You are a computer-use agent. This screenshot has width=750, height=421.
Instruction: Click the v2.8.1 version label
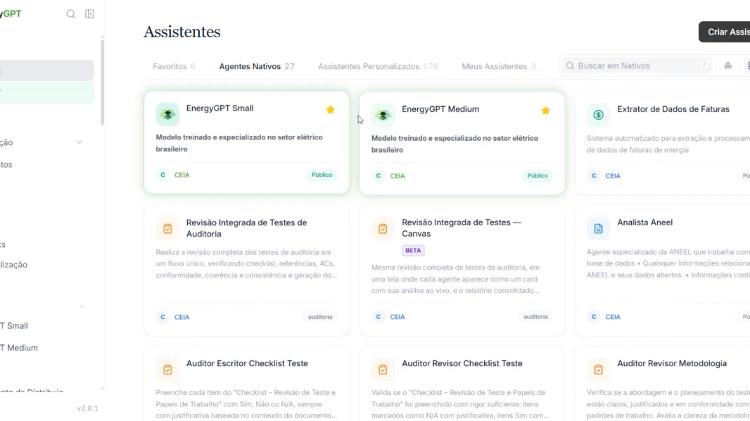(x=87, y=408)
